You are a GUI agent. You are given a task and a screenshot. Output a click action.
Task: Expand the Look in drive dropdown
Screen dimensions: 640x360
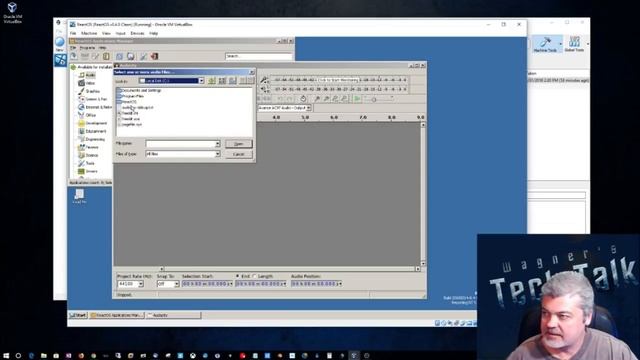202,81
